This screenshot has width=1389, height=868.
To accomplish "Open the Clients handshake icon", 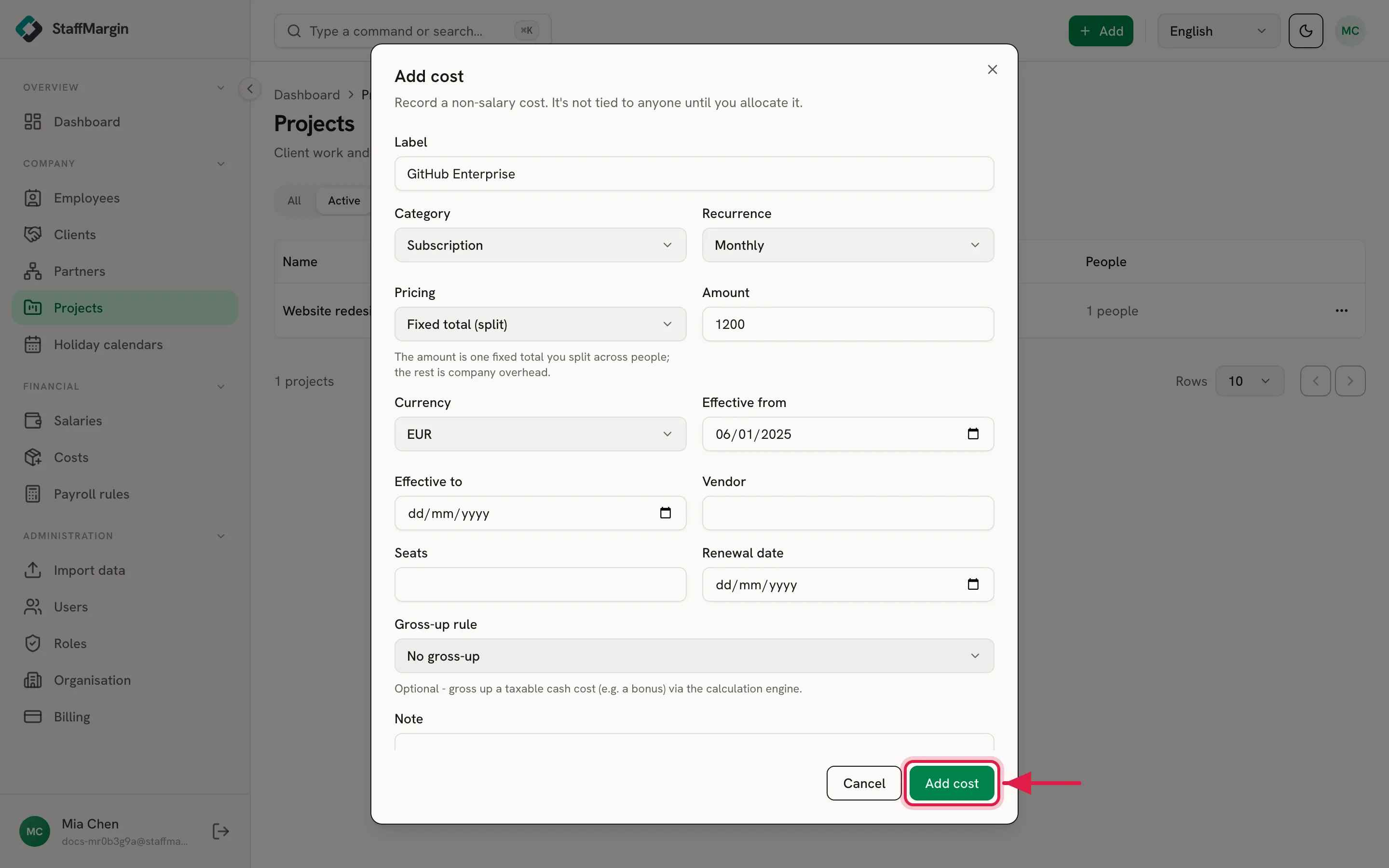I will 33,234.
